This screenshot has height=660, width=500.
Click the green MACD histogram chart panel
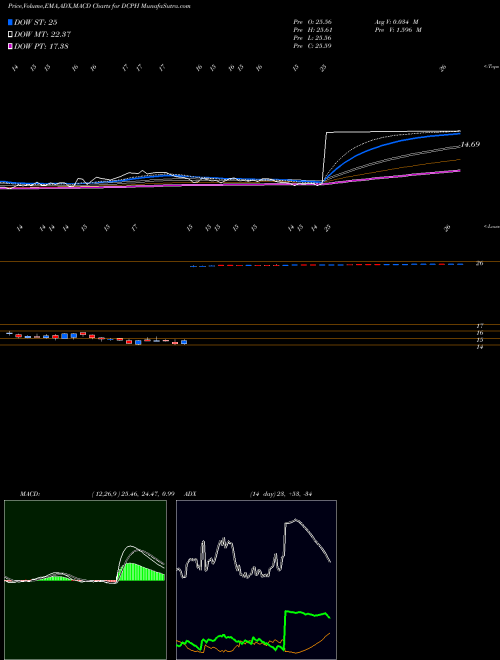click(x=85, y=580)
